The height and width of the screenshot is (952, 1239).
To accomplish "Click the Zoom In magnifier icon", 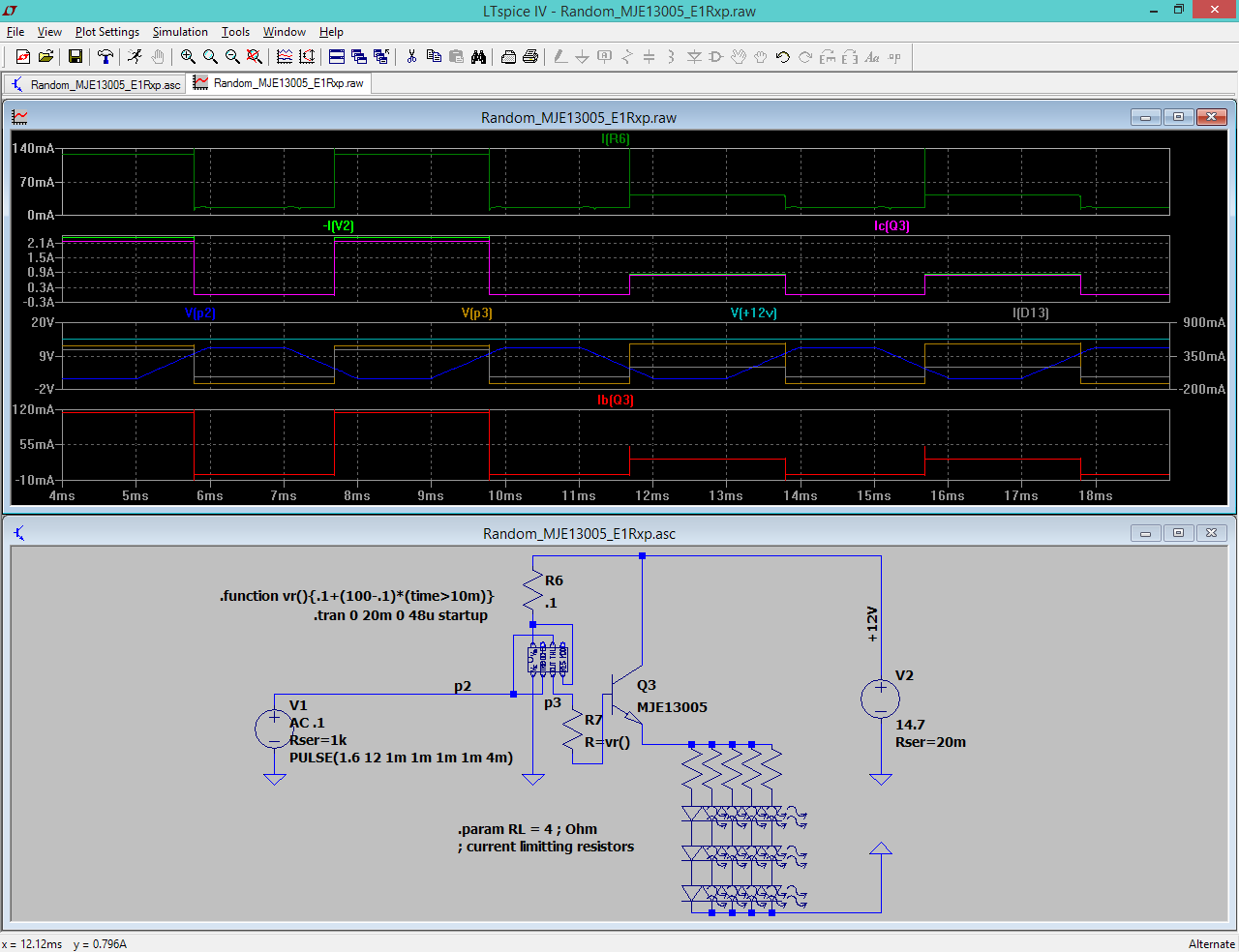I will click(x=188, y=57).
